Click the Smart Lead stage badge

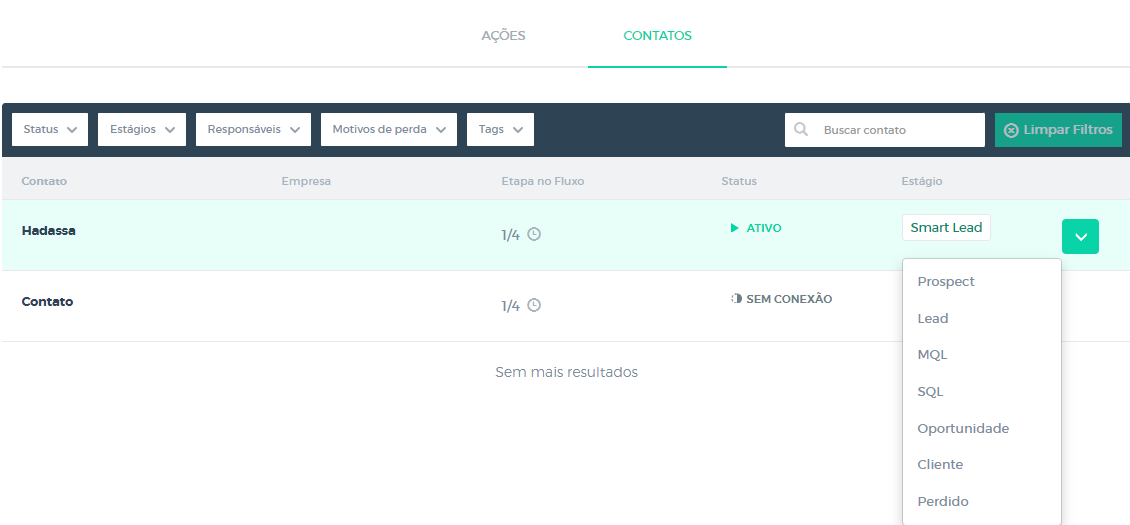946,227
